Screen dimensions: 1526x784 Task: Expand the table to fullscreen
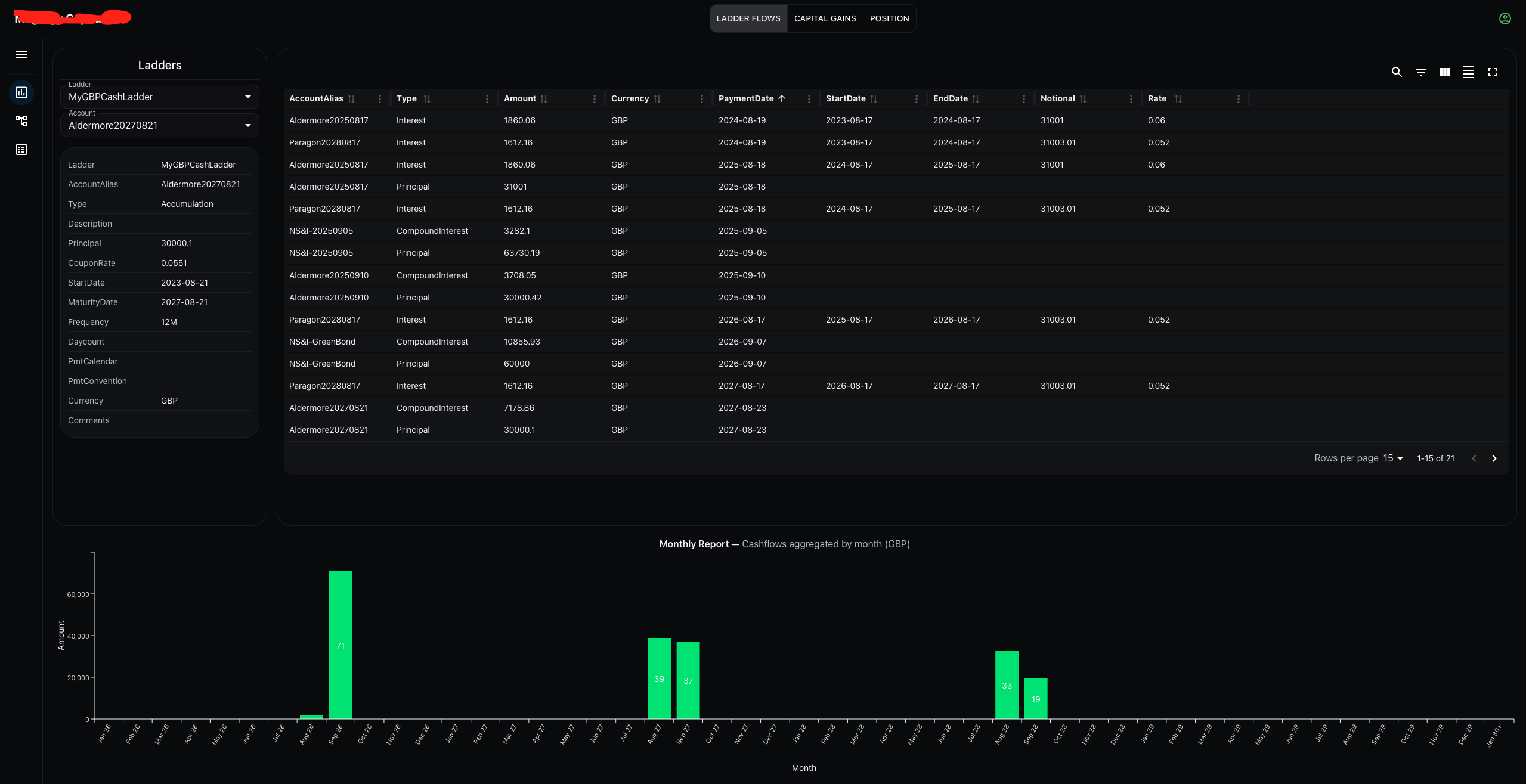click(x=1494, y=72)
